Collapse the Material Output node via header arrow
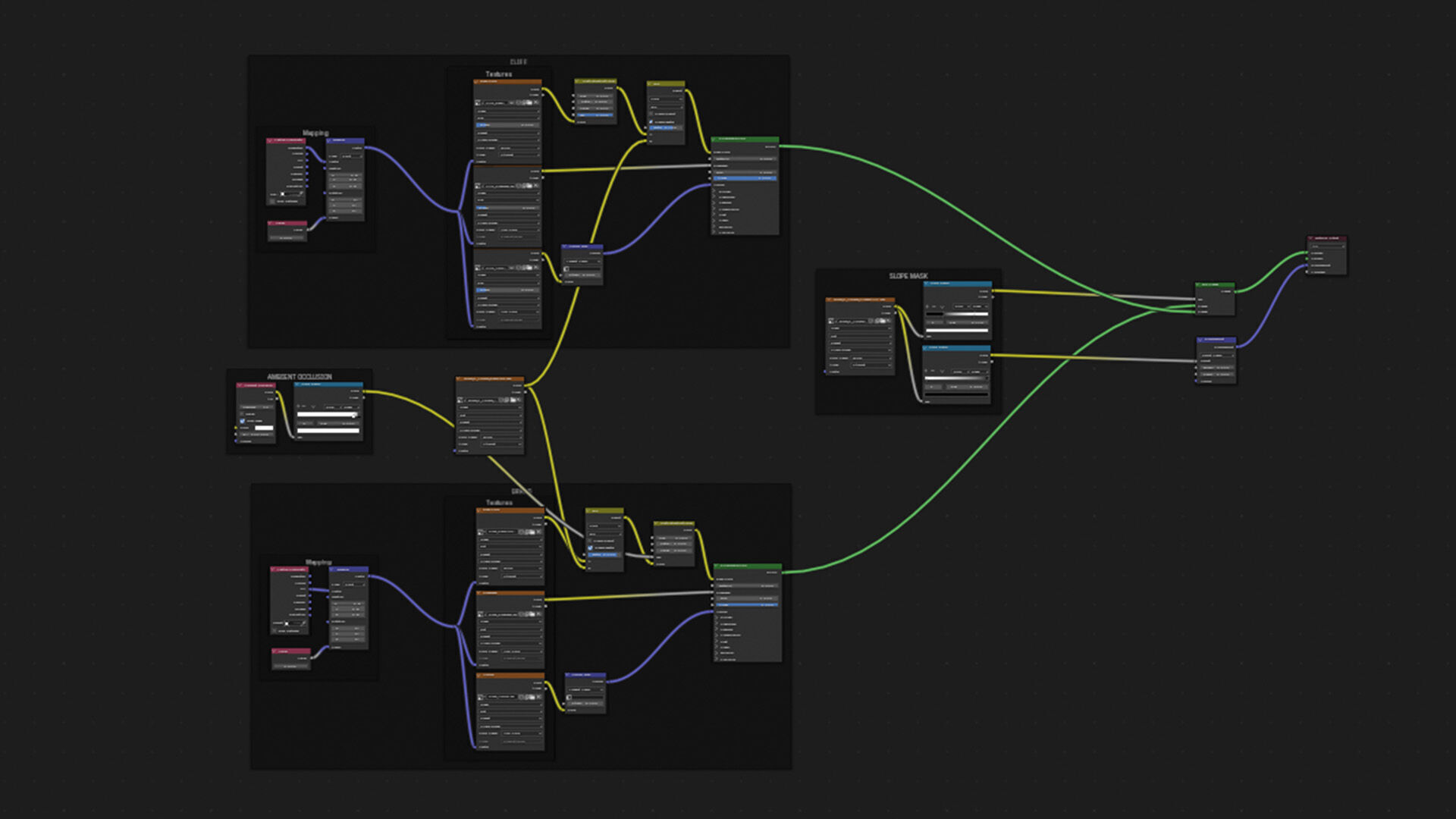Image resolution: width=1456 pixels, height=819 pixels. coord(1310,238)
